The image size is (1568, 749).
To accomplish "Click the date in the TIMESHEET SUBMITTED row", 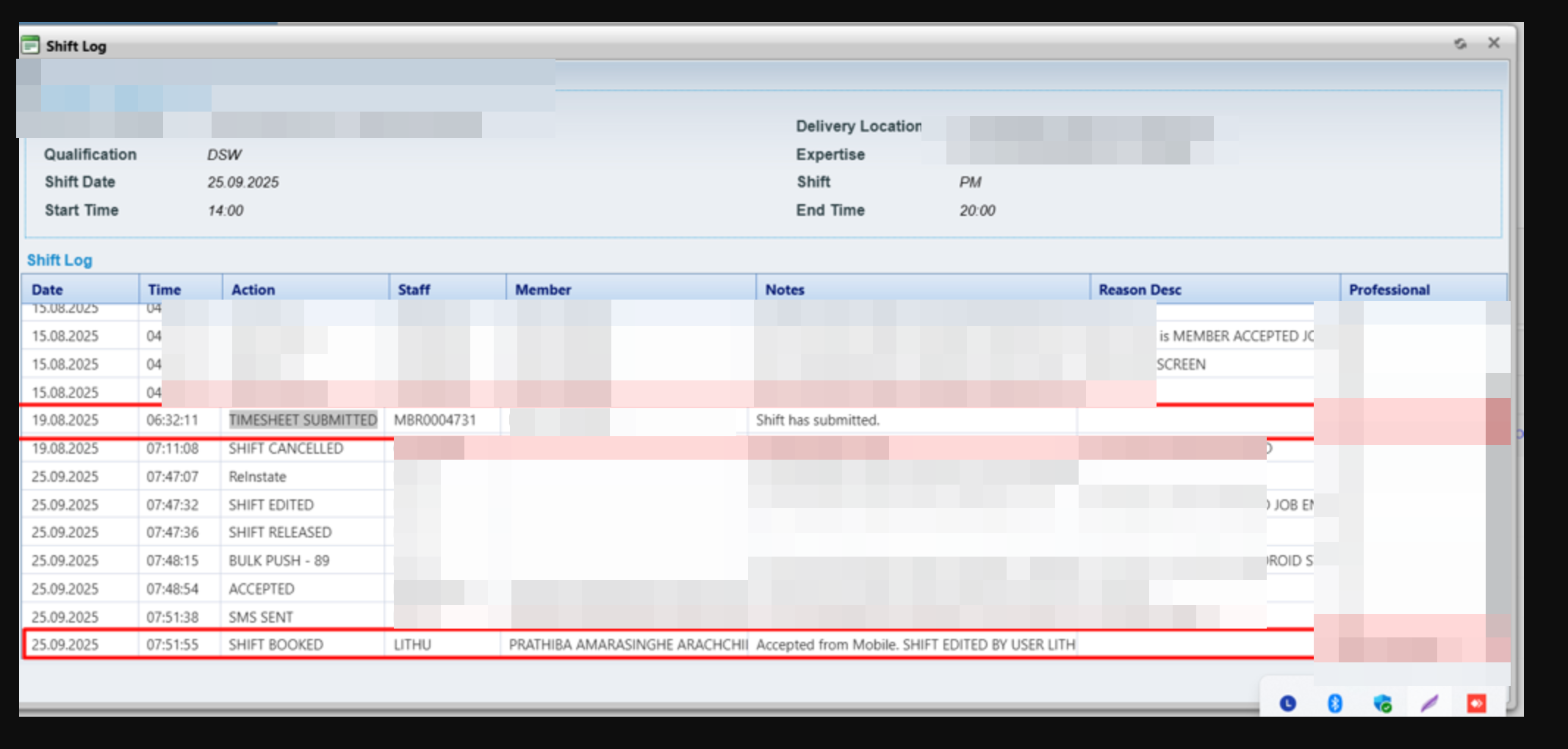I will pos(65,420).
